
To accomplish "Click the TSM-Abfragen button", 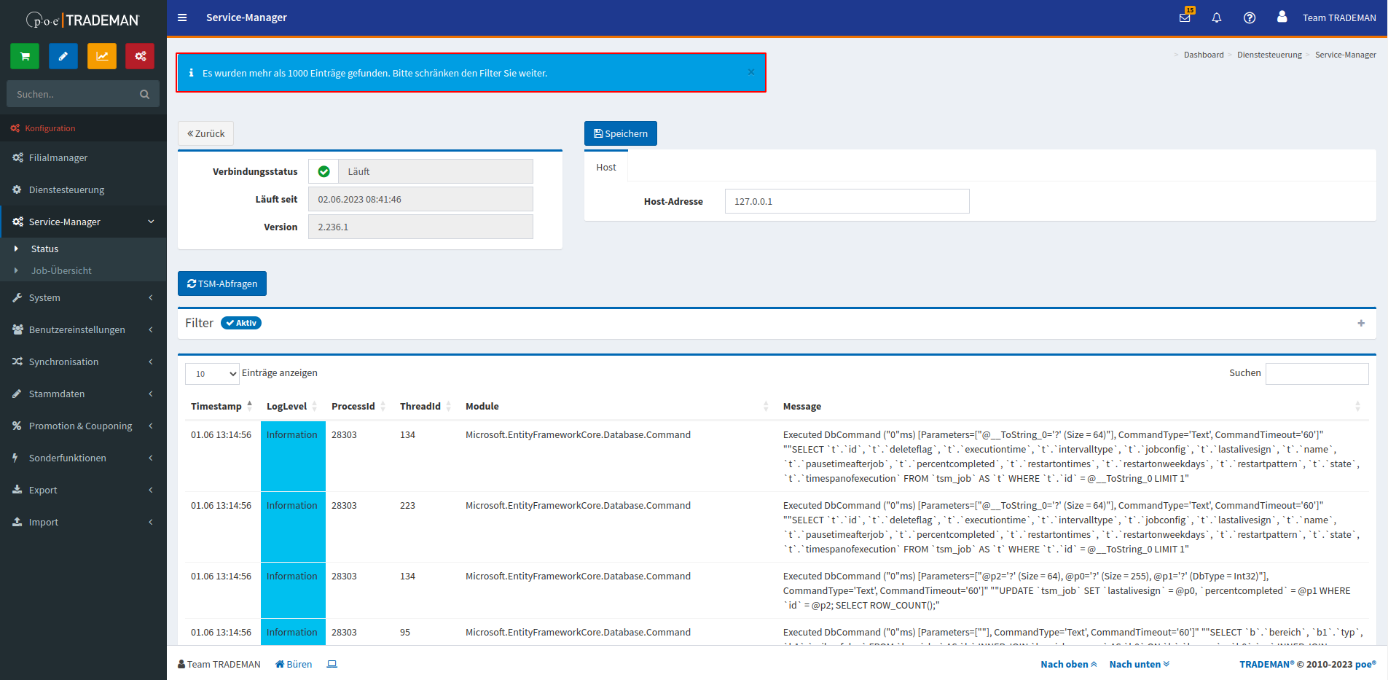I will (x=222, y=284).
